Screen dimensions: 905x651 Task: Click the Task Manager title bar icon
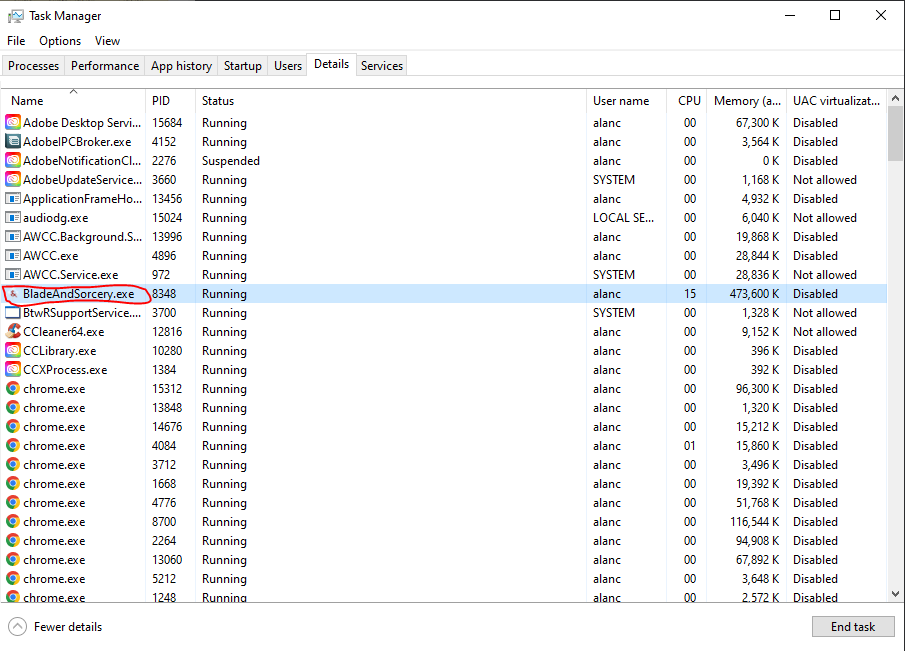click(16, 16)
